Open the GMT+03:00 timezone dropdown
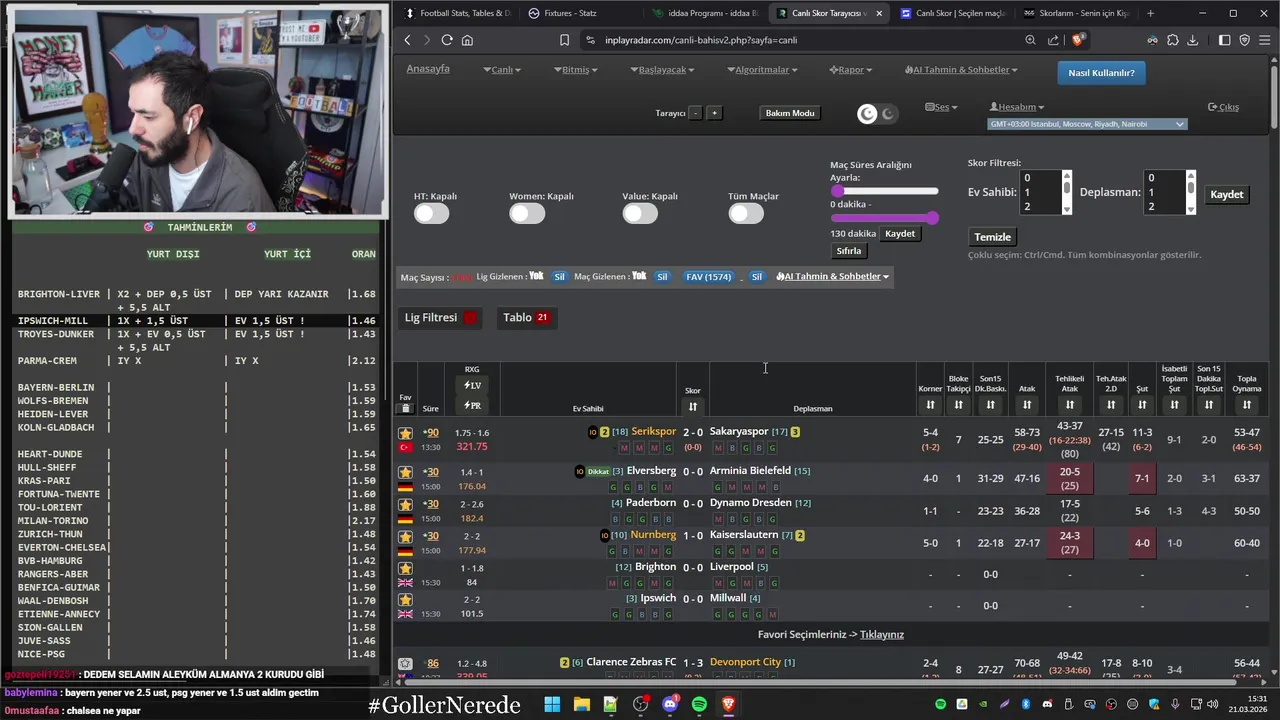Viewport: 1280px width, 720px height. click(1086, 124)
